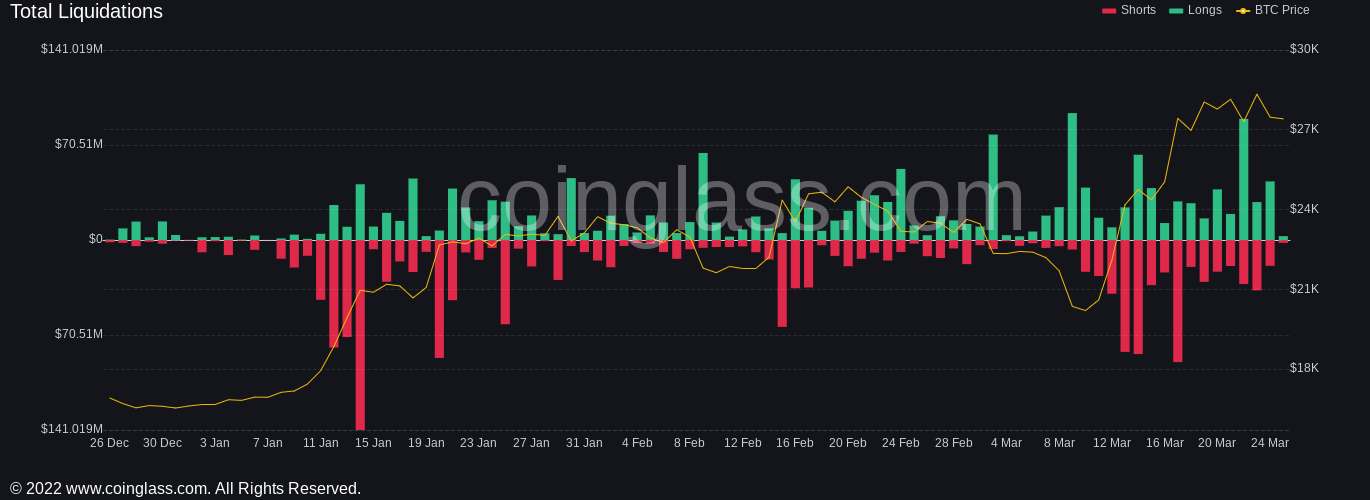This screenshot has width=1370, height=500.
Task: Click the Total Liquidations chart title
Action: 86,12
